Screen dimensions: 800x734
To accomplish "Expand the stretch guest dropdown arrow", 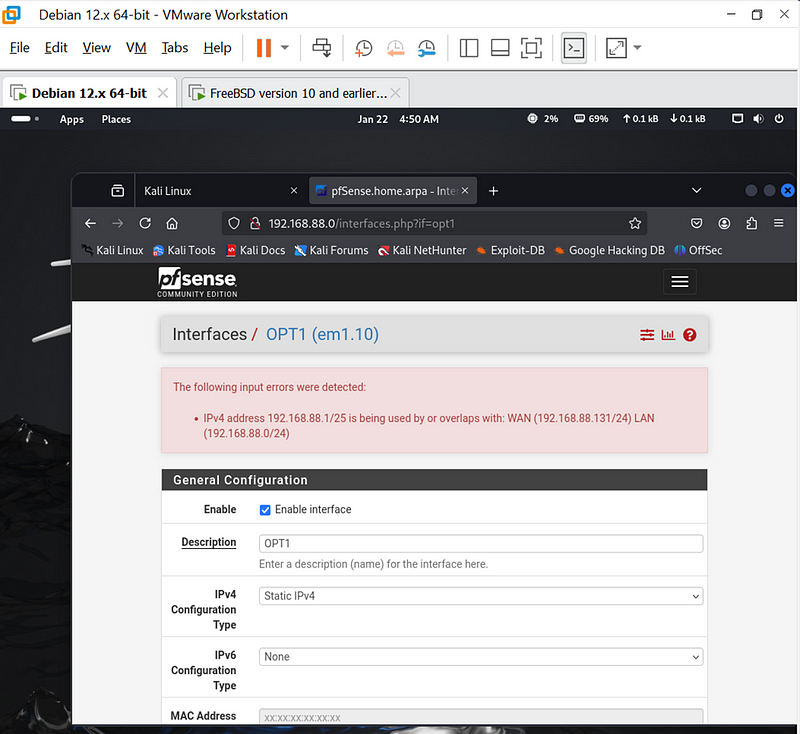I will point(637,48).
